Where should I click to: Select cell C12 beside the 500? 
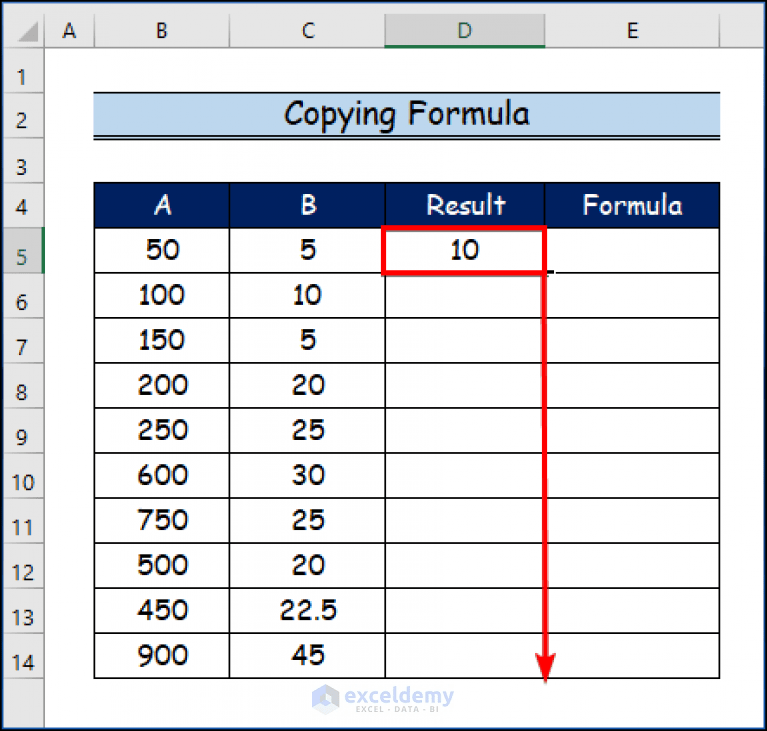pos(307,566)
